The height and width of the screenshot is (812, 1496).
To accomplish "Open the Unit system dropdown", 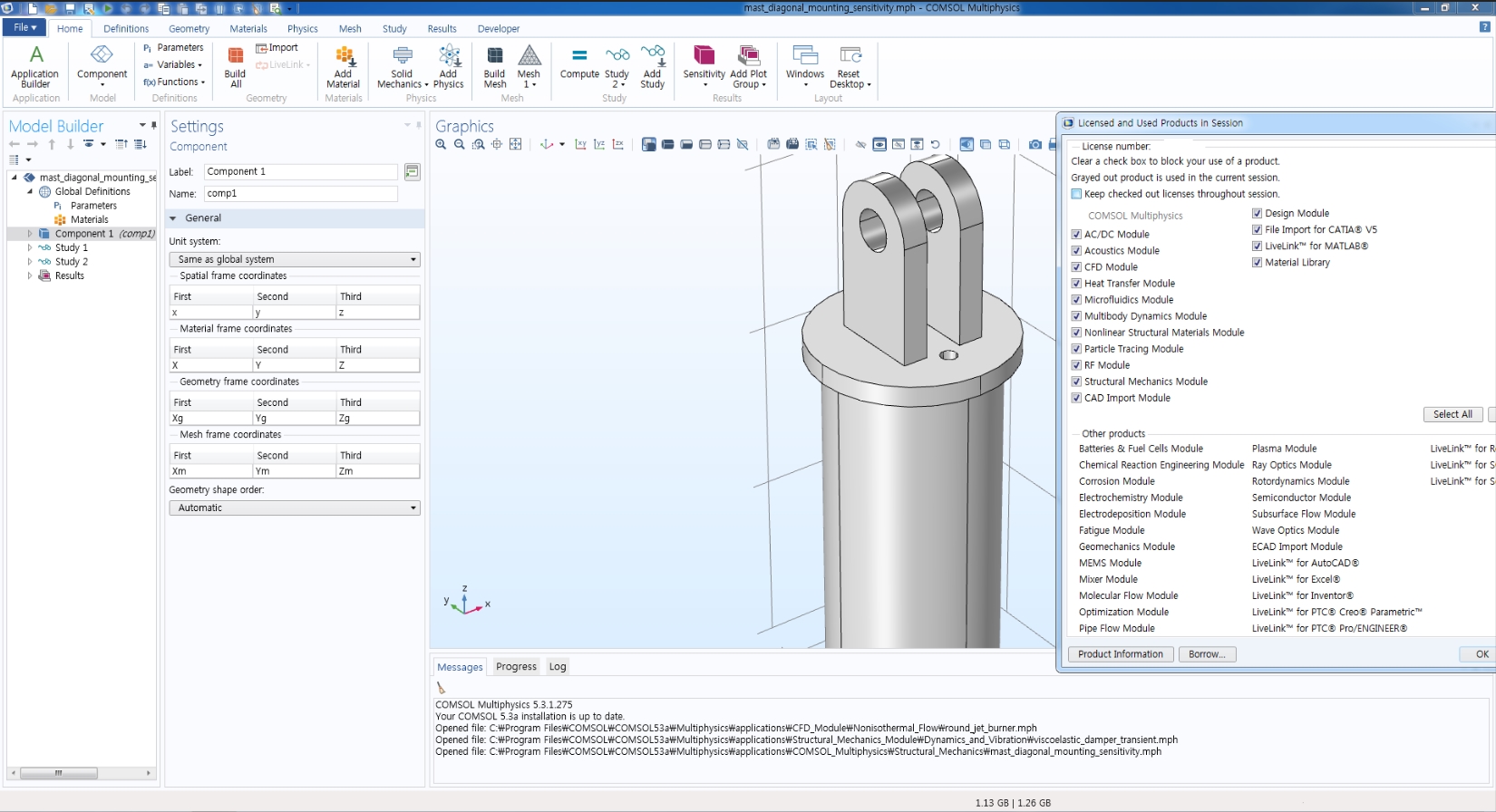I will 295,259.
